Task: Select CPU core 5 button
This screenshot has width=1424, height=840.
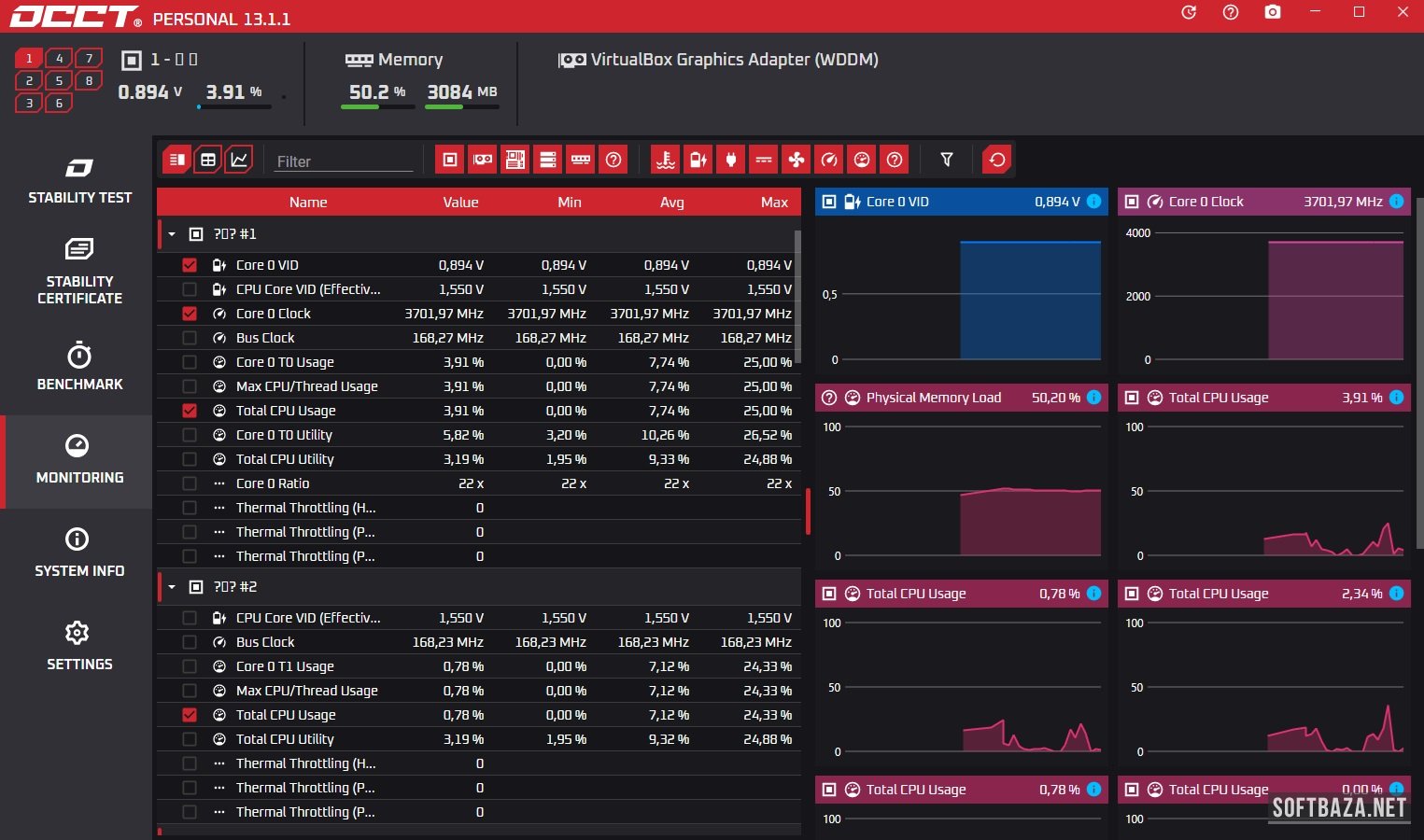Action: coord(59,80)
